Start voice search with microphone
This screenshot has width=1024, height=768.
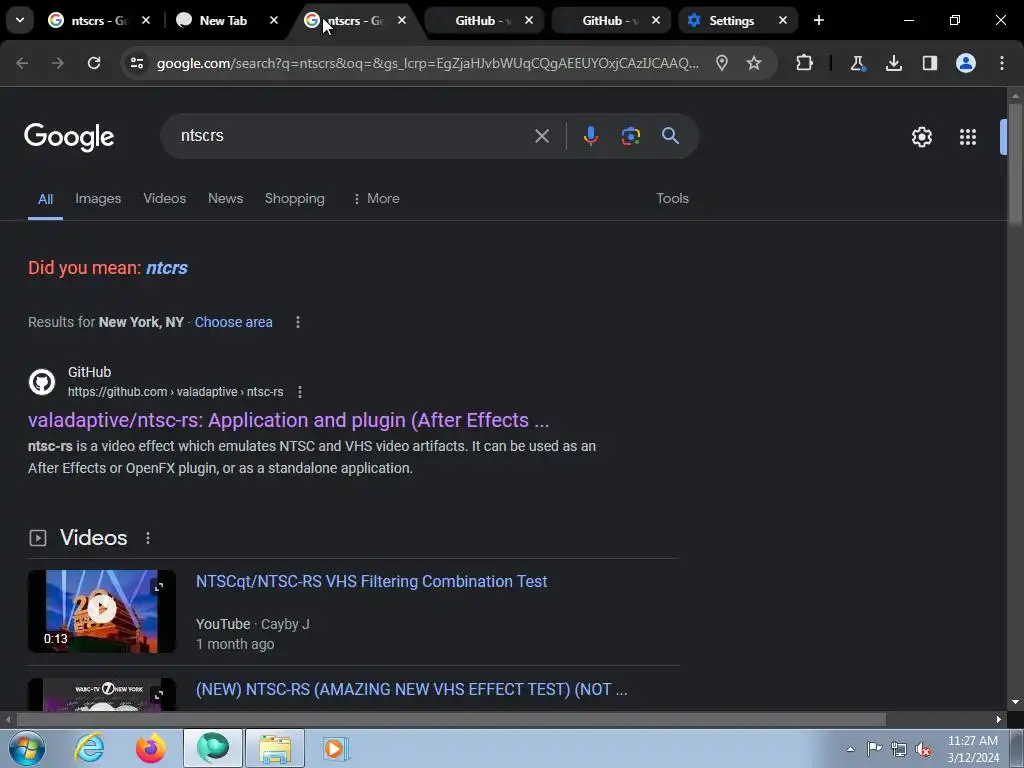(590, 136)
